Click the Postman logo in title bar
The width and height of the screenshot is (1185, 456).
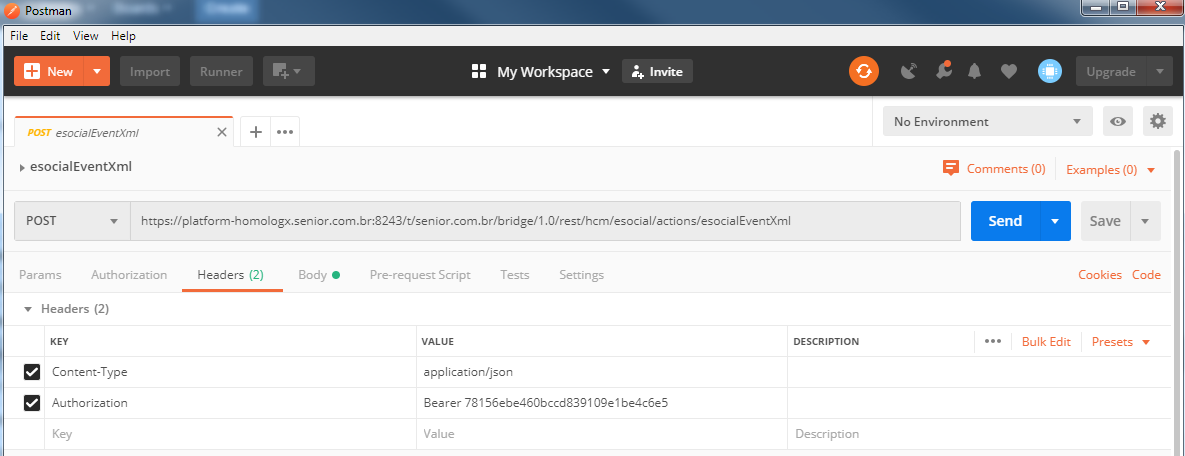coord(12,11)
